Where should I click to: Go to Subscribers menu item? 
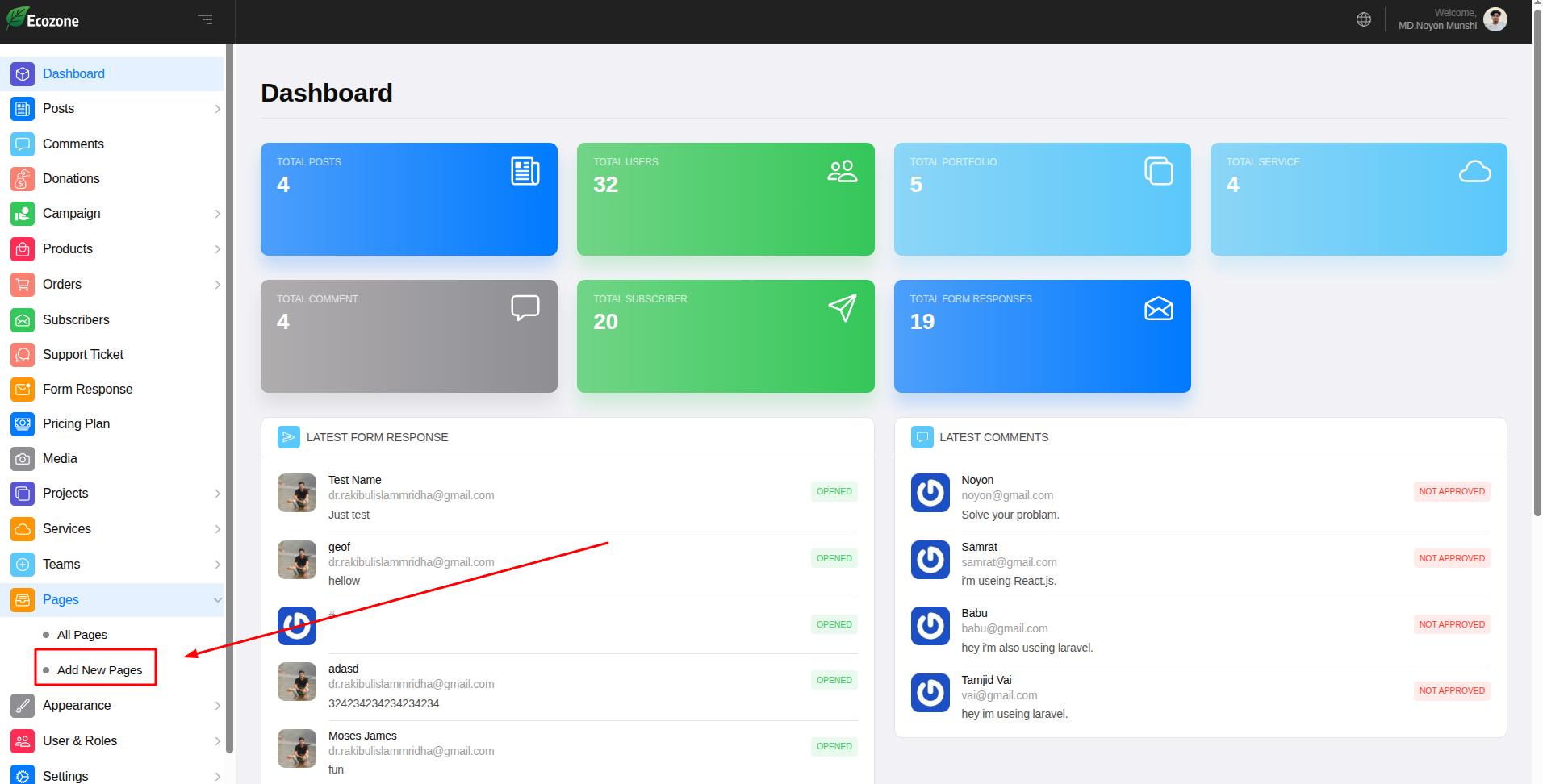click(76, 320)
